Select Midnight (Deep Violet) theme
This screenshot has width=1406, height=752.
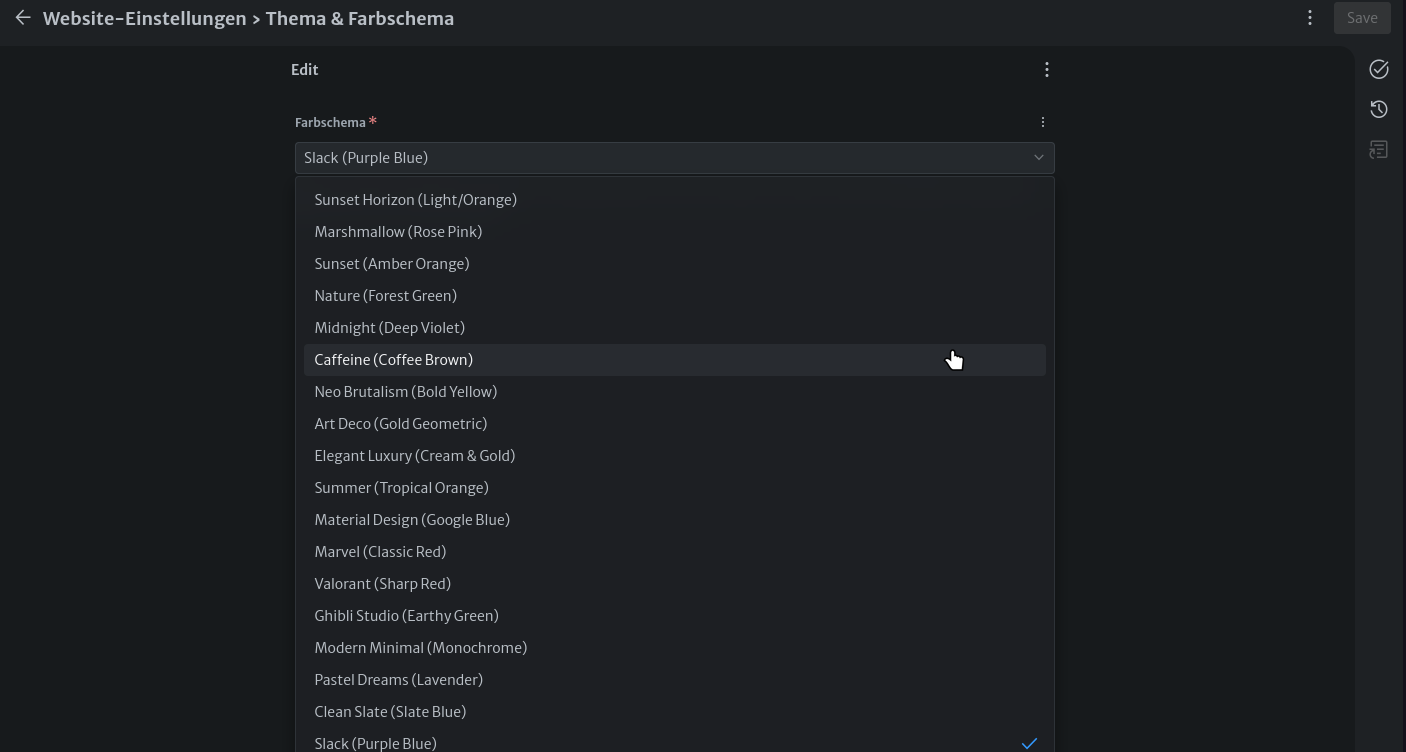click(389, 327)
